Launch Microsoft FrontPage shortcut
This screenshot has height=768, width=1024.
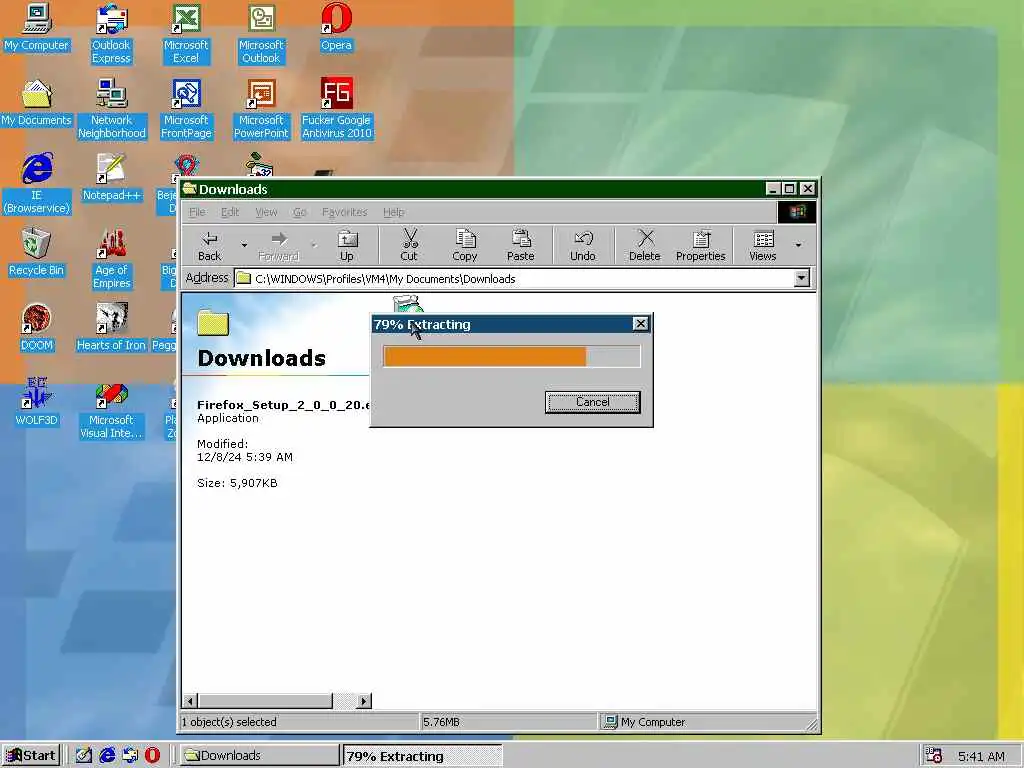(x=186, y=109)
